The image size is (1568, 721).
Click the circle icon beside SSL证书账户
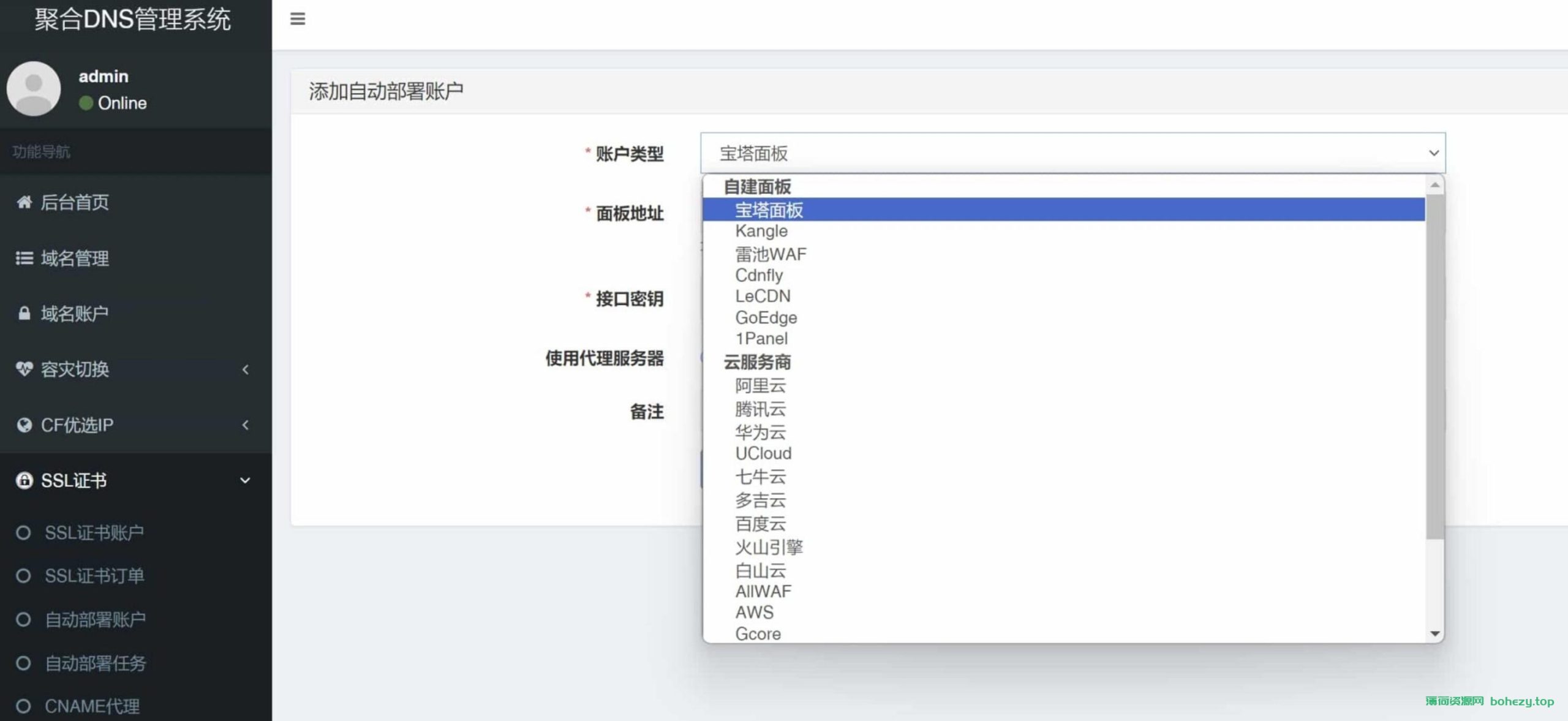point(23,532)
